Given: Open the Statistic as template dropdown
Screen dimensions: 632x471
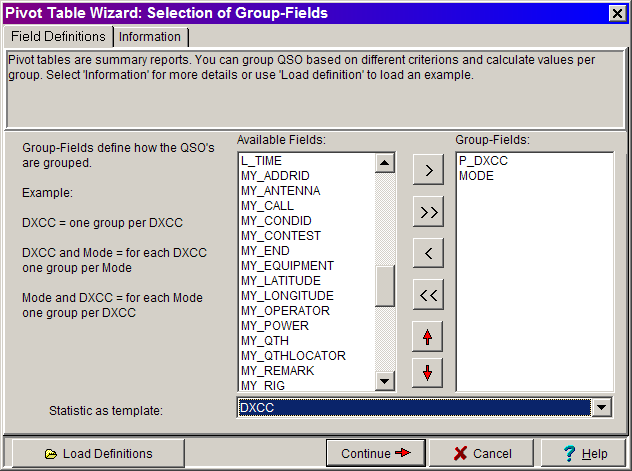Looking at the screenshot, I should 600,407.
